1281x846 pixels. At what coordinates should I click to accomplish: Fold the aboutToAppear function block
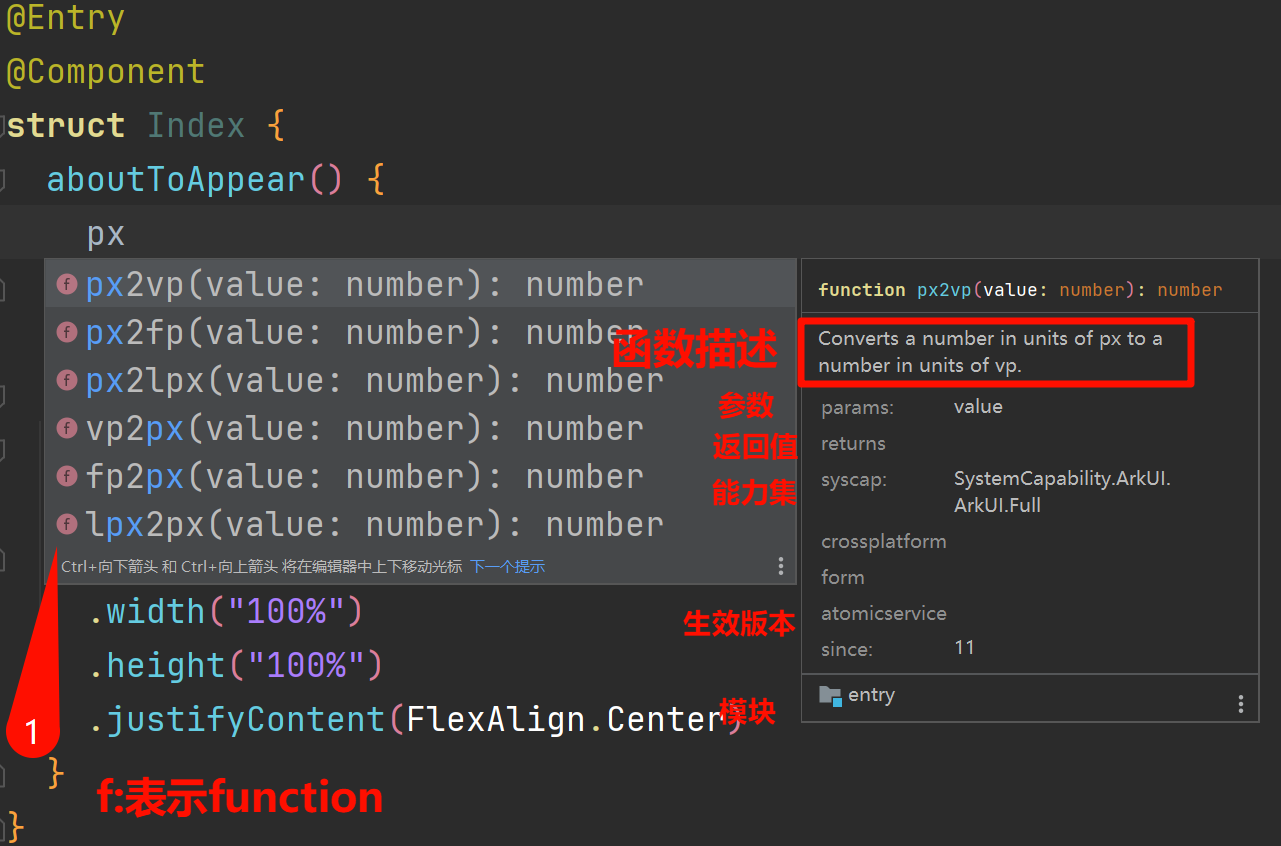(3, 181)
